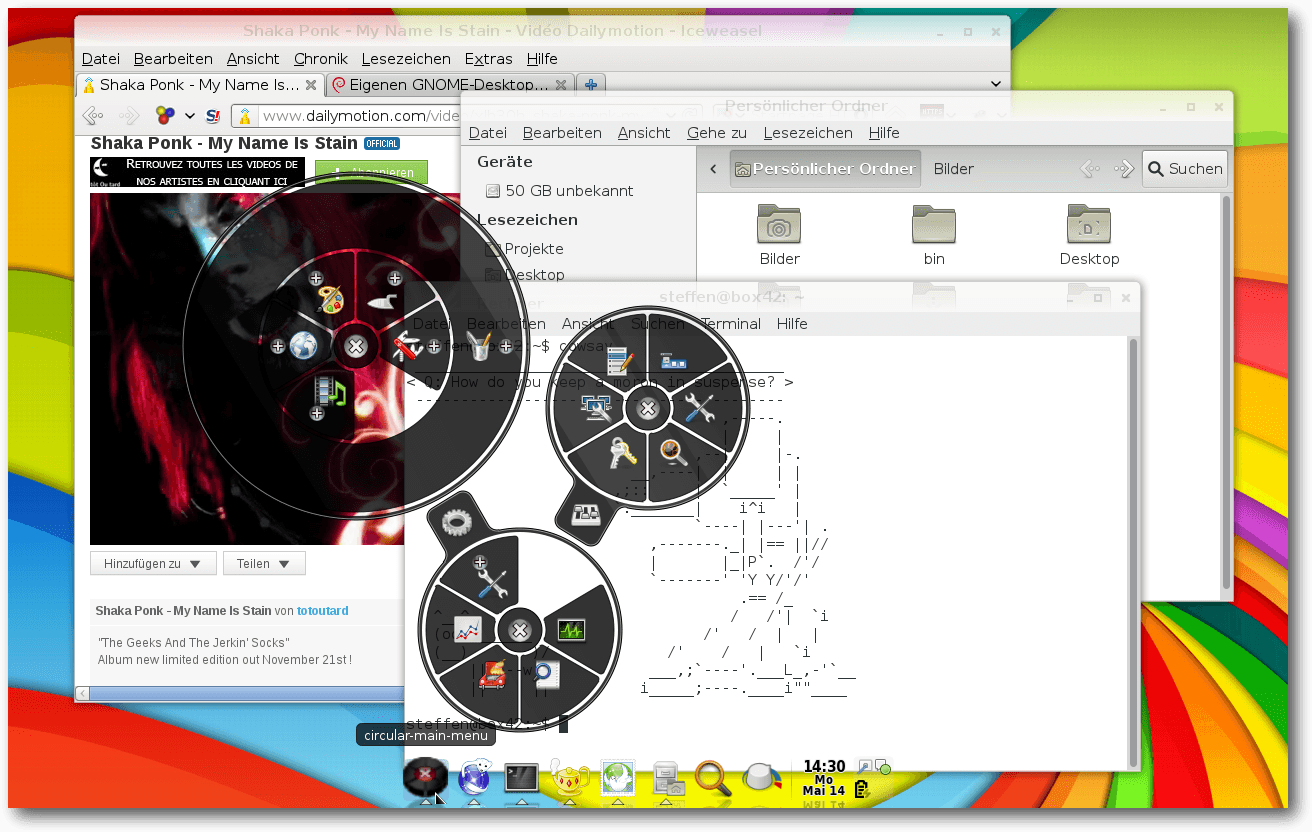Viewport: 1312px width, 832px height.
Task: Launch the green system monitor item
Action: [571, 630]
